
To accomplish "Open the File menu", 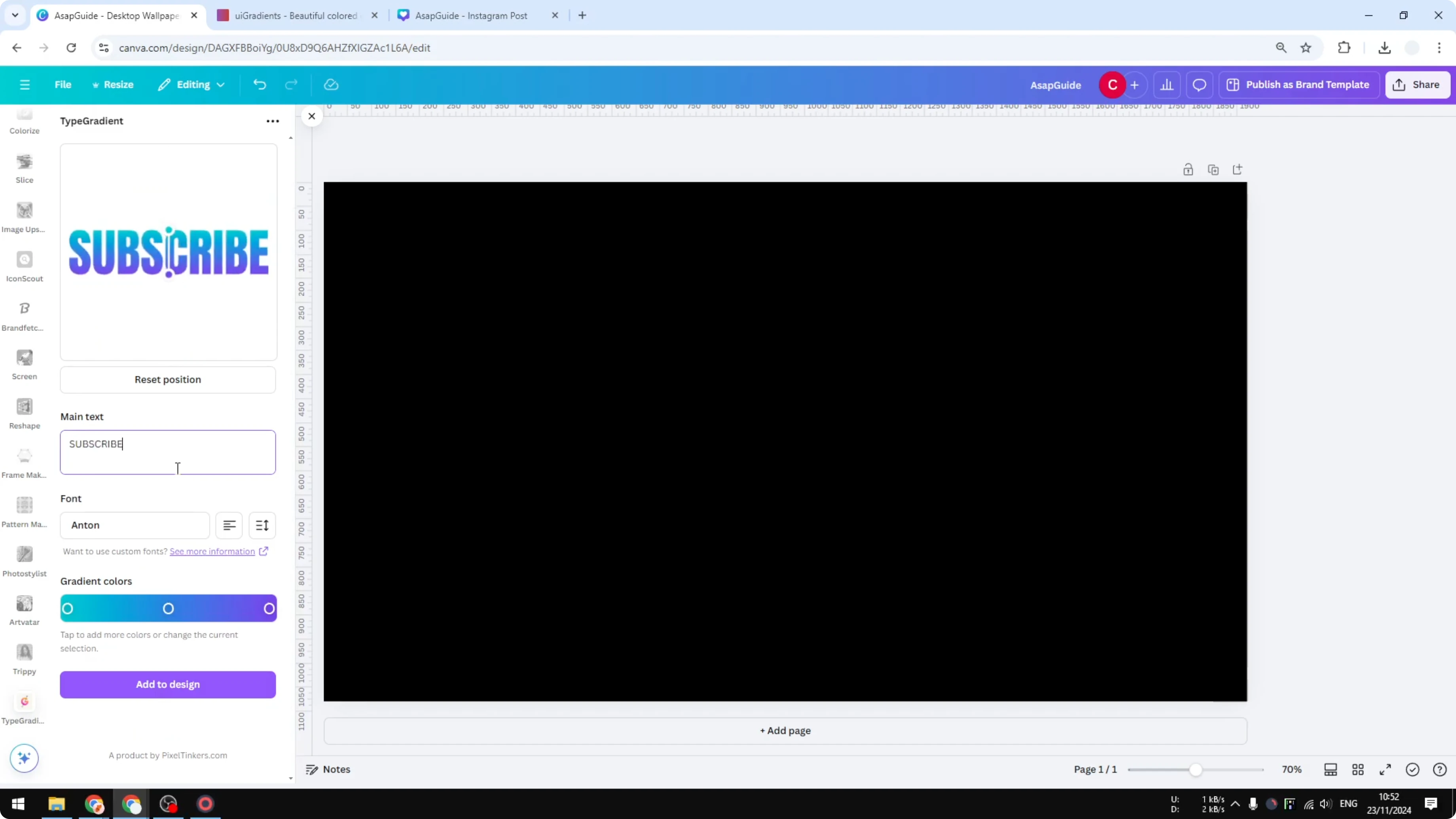I will pos(63,84).
